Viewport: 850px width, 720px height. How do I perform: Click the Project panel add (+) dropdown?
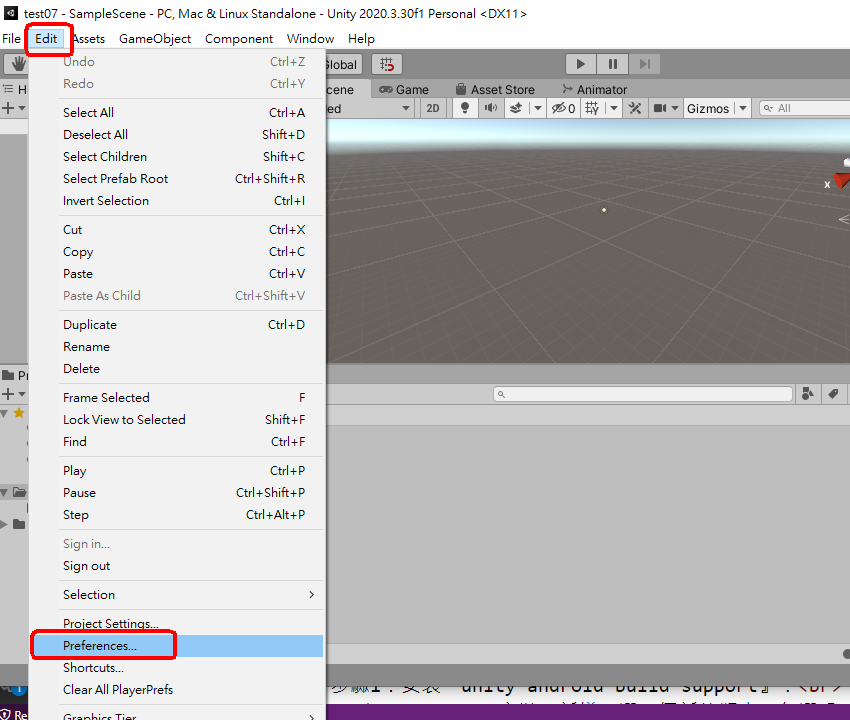pyautogui.click(x=14, y=394)
